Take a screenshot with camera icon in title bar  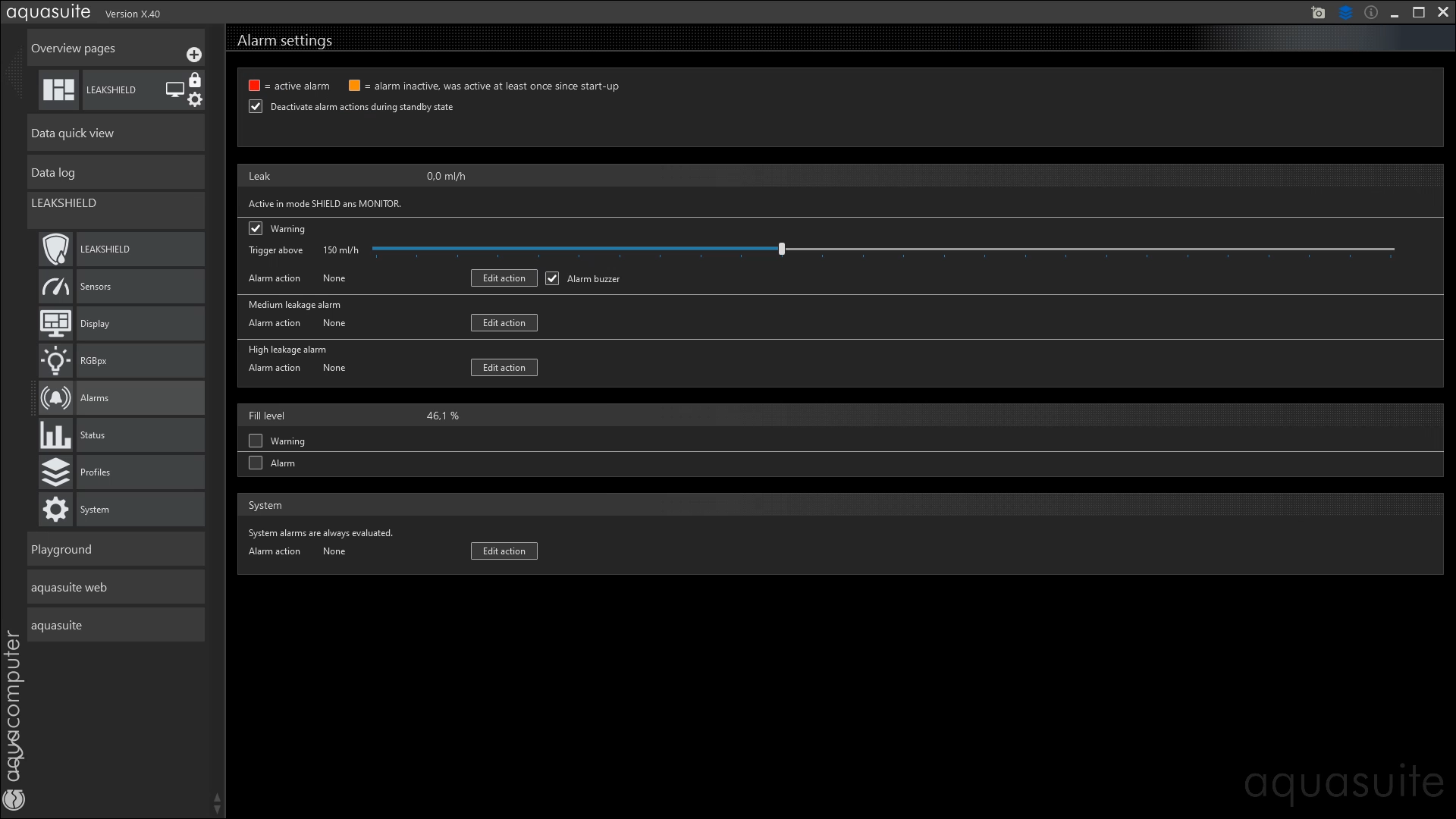[x=1318, y=13]
